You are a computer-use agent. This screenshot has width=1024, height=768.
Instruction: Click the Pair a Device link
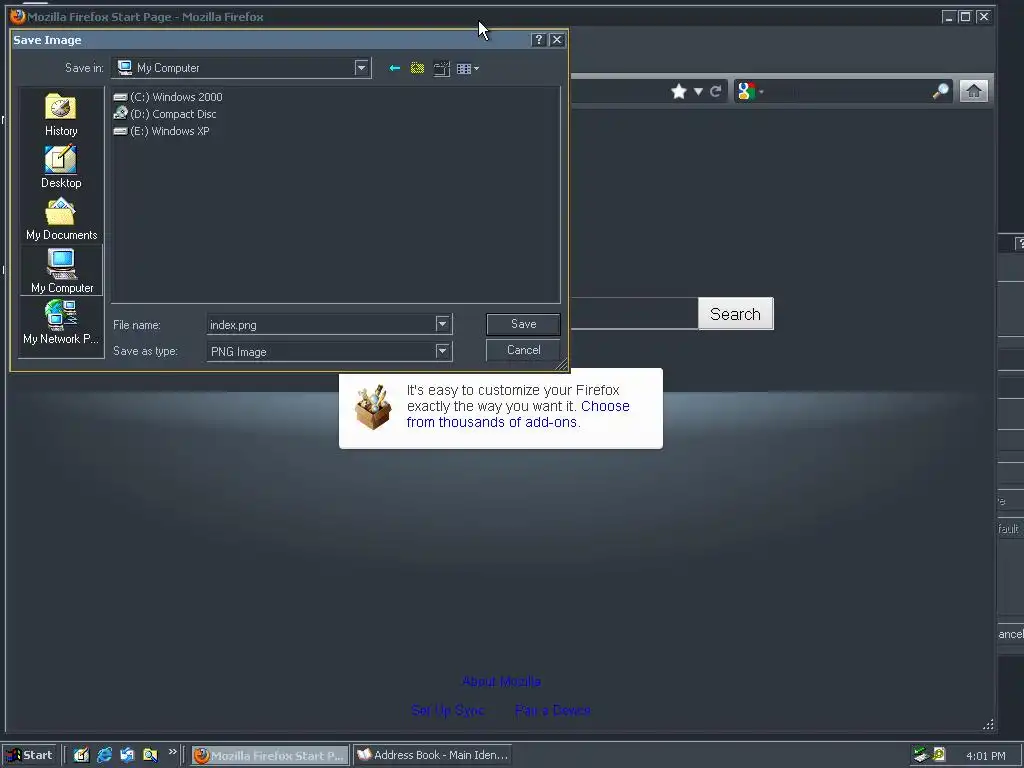click(x=552, y=710)
